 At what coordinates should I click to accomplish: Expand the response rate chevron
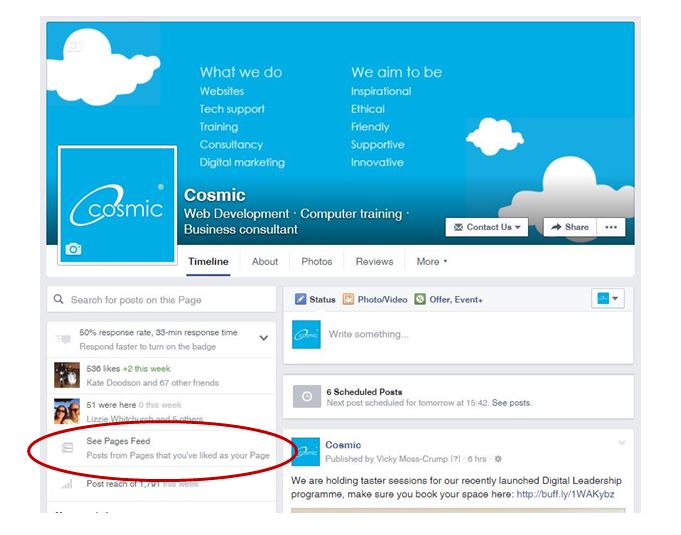pos(264,338)
